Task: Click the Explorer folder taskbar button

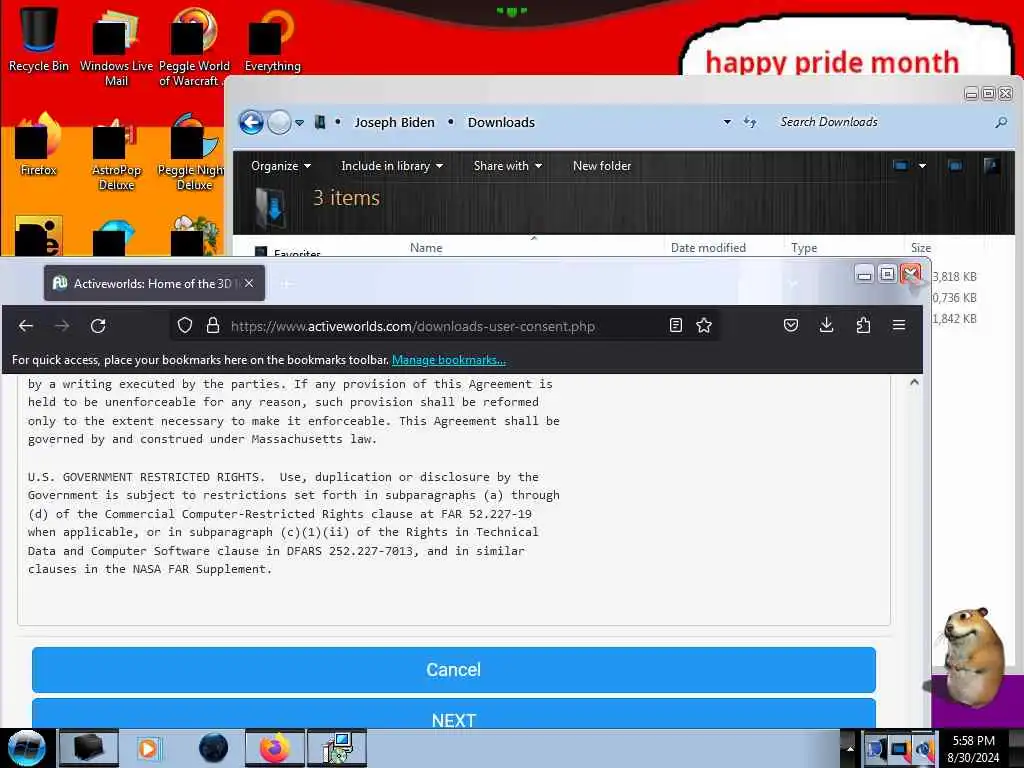Action: [89, 748]
